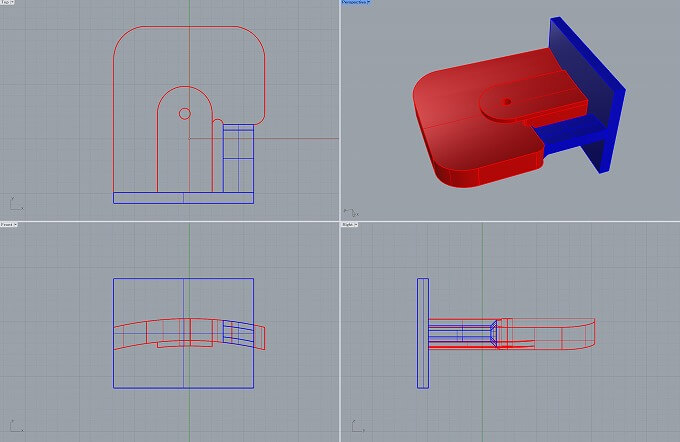Click the Top viewport title label
This screenshot has height=442, width=680.
click(5, 3)
